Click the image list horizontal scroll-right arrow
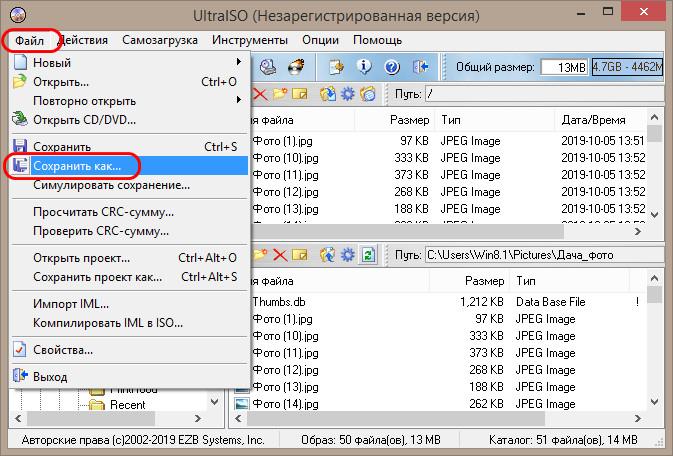 point(638,231)
